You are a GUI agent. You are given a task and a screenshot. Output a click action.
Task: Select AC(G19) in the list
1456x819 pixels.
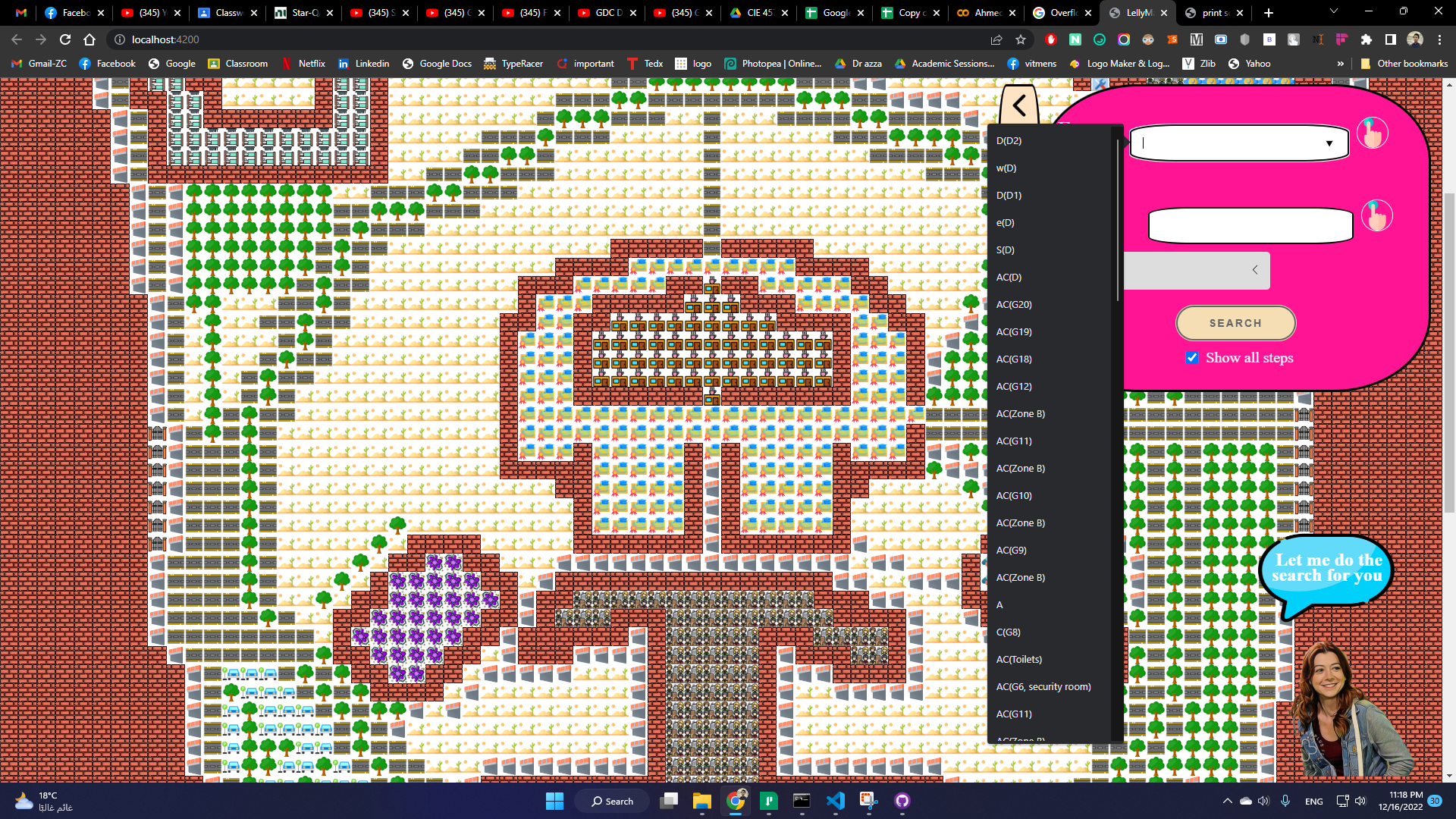1050,332
